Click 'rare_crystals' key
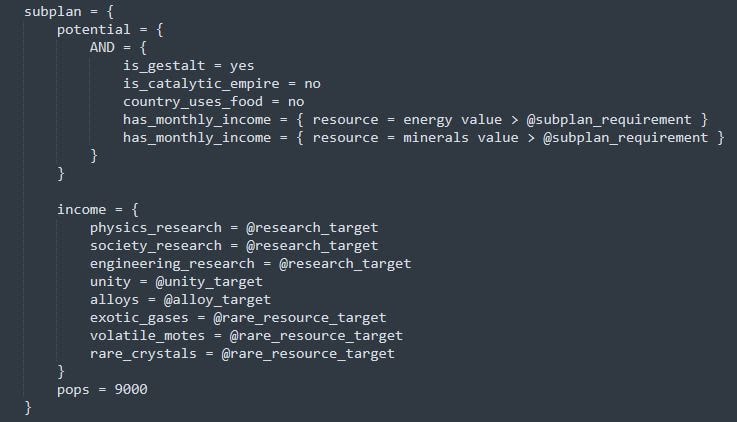The width and height of the screenshot is (737, 422). (143, 353)
